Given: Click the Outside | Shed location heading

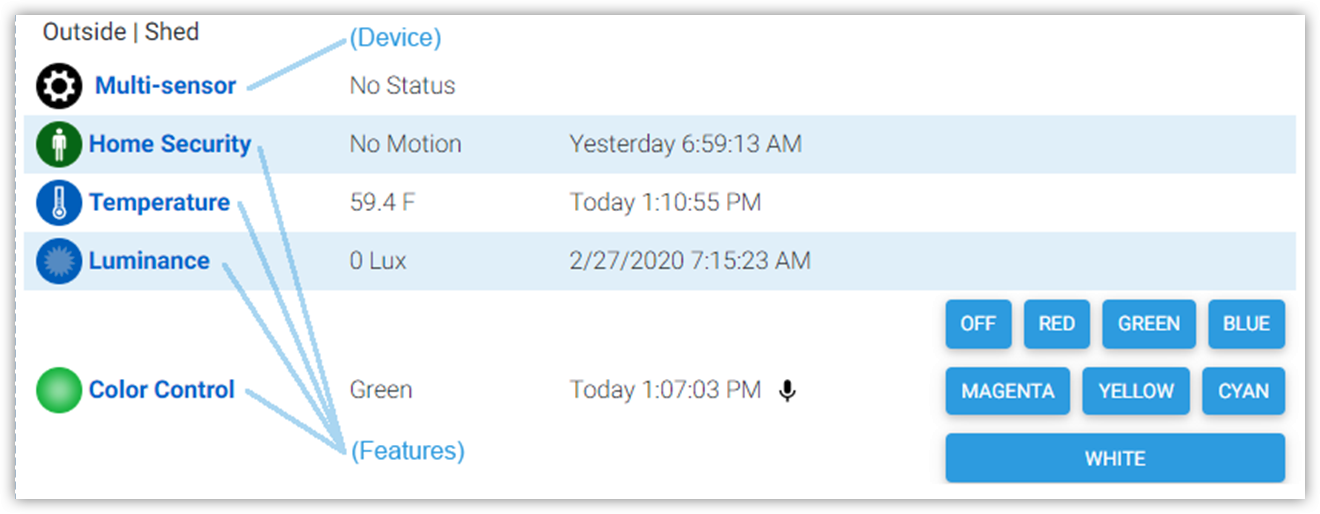Looking at the screenshot, I should pos(121,32).
